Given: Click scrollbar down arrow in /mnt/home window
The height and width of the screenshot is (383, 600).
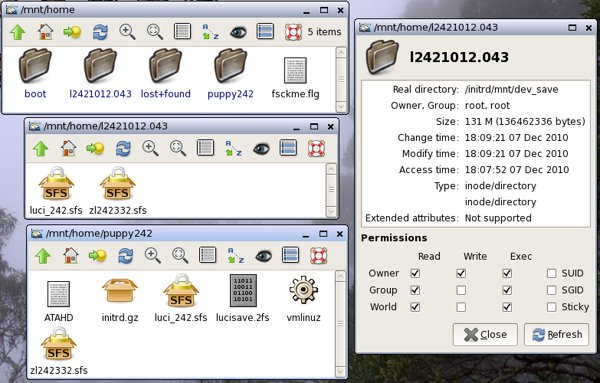Looking at the screenshot, I should pos(341,106).
